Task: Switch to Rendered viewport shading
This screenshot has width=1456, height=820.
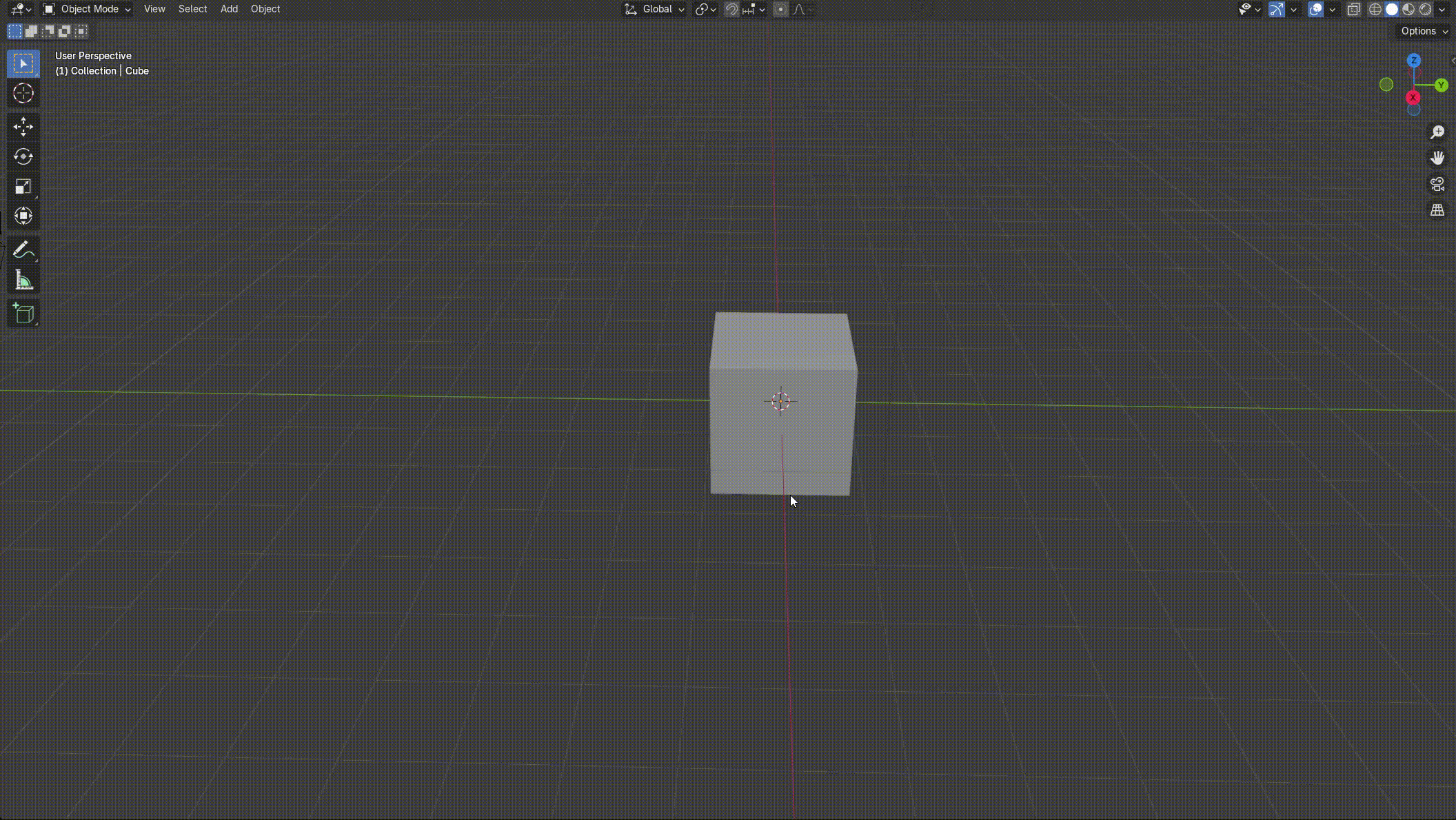Action: coord(1425,9)
